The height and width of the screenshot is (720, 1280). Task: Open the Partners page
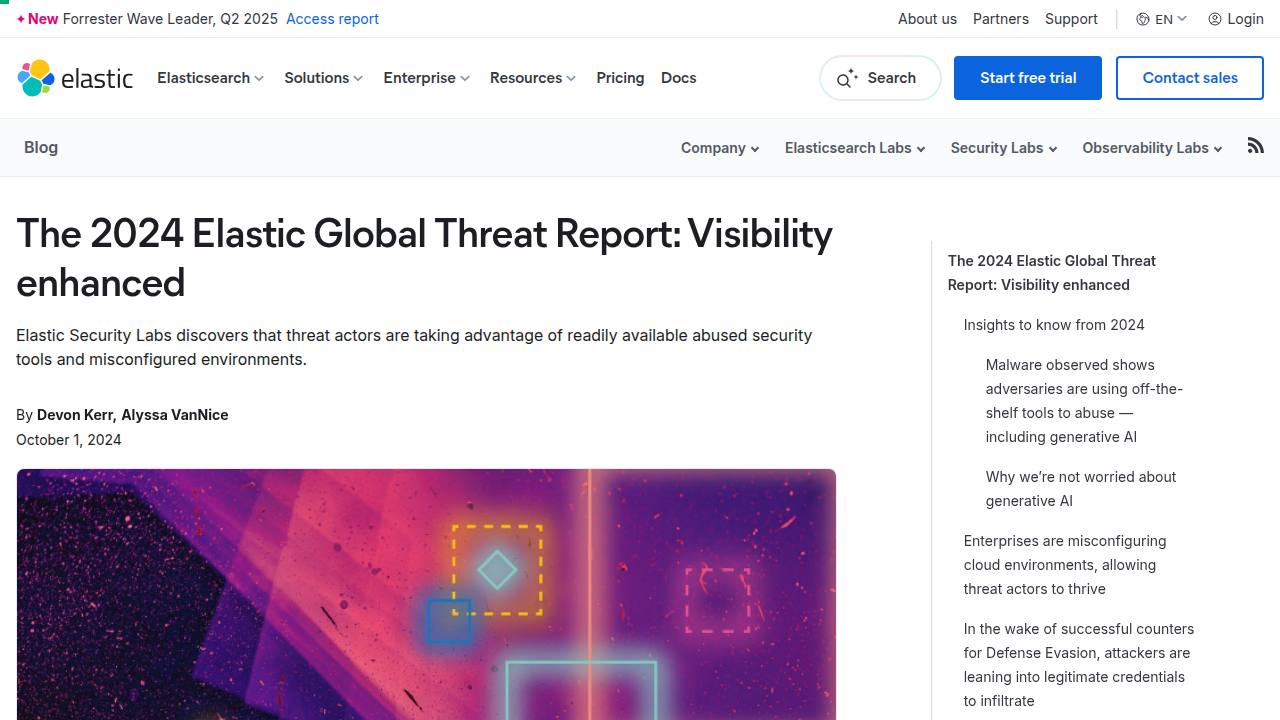click(1001, 19)
